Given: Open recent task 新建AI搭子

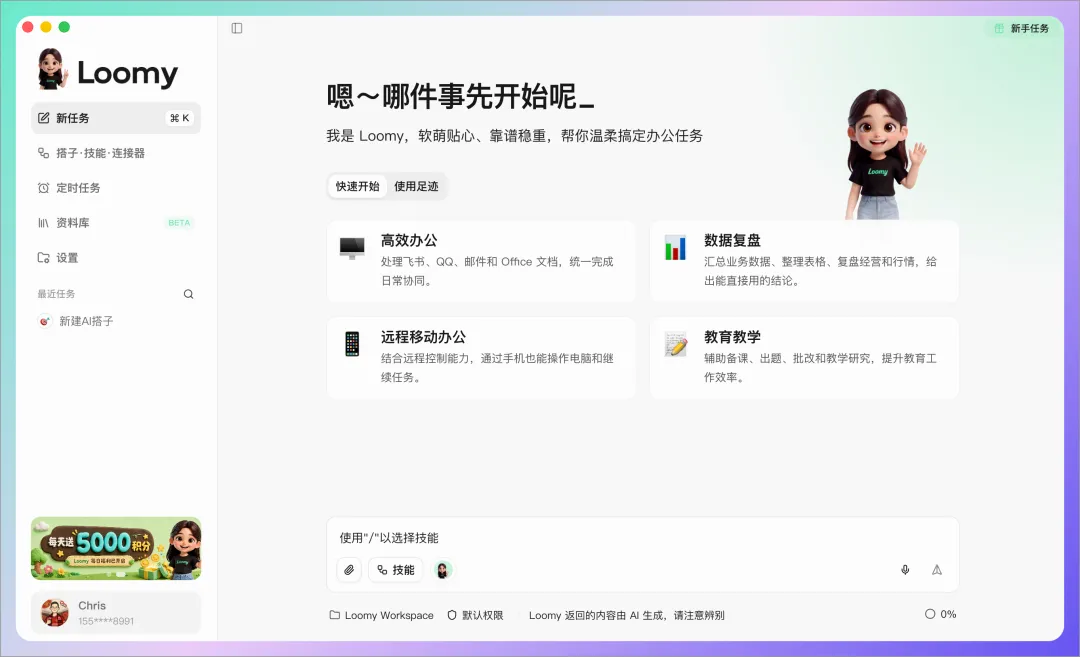Looking at the screenshot, I should [116, 321].
